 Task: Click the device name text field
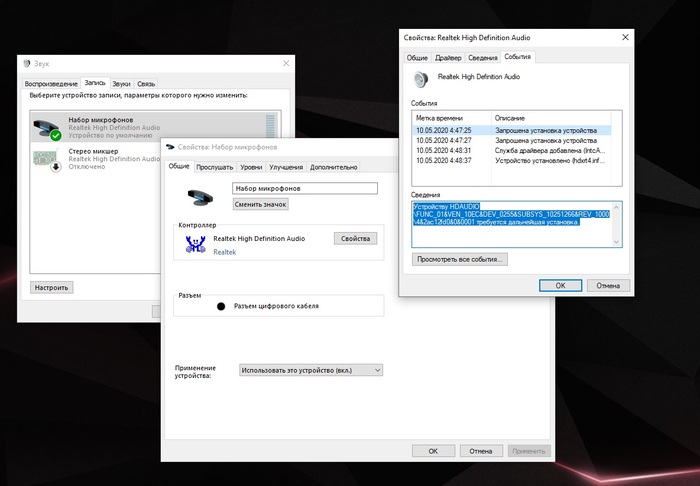(305, 188)
